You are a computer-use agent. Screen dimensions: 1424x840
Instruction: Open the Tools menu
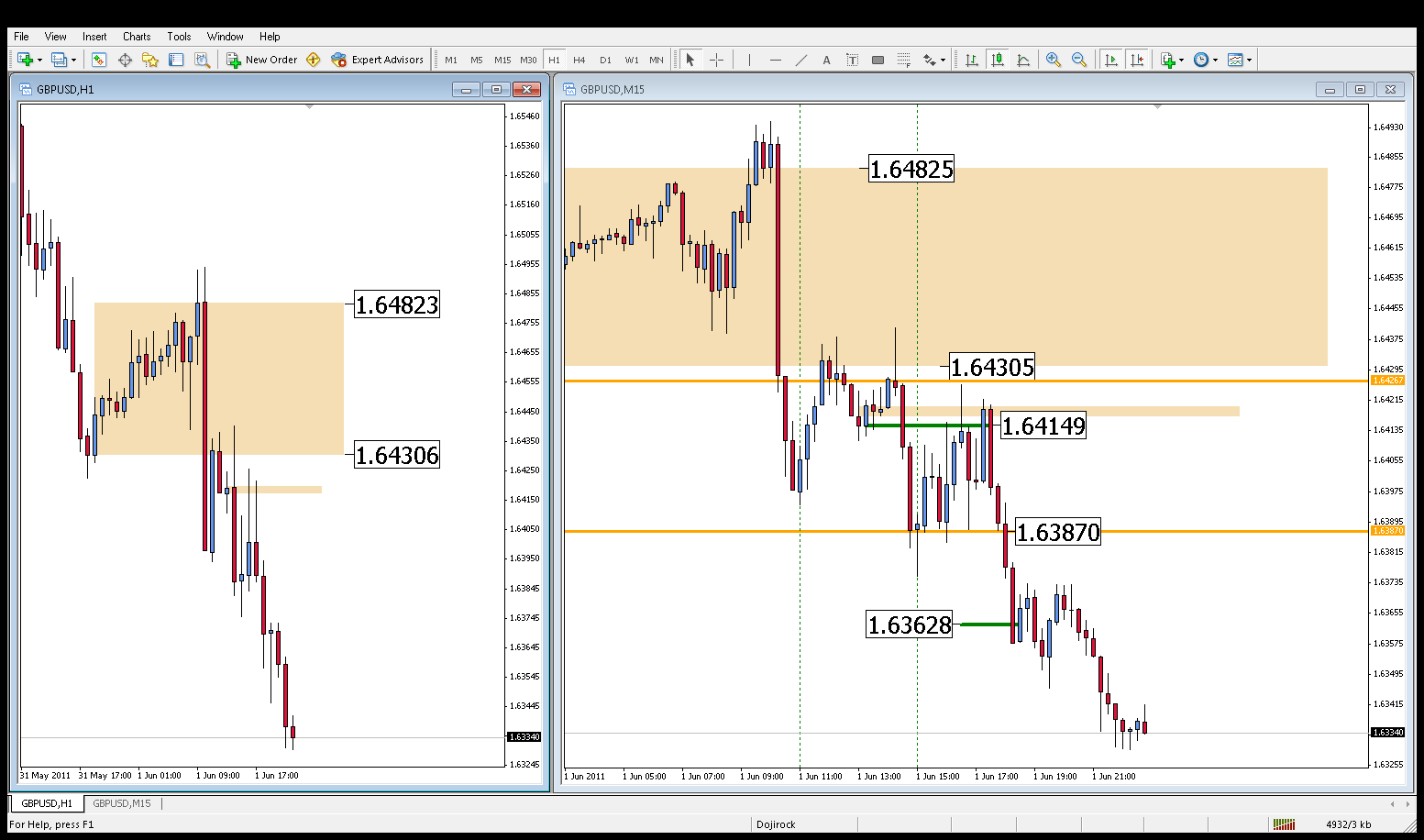coord(179,37)
